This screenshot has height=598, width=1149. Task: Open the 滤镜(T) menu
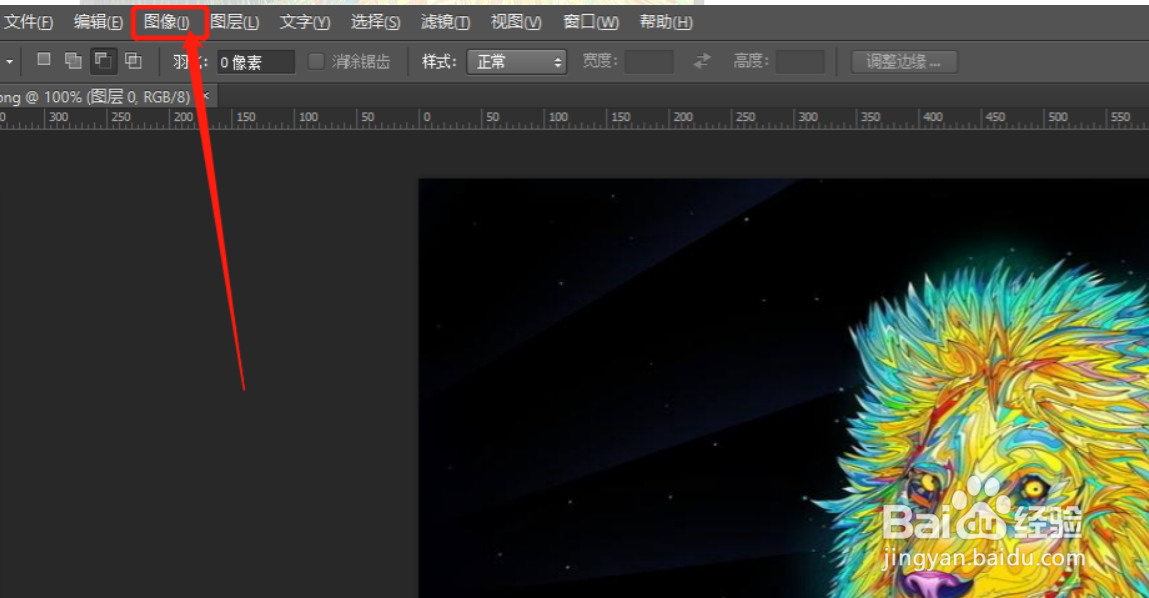coord(446,22)
